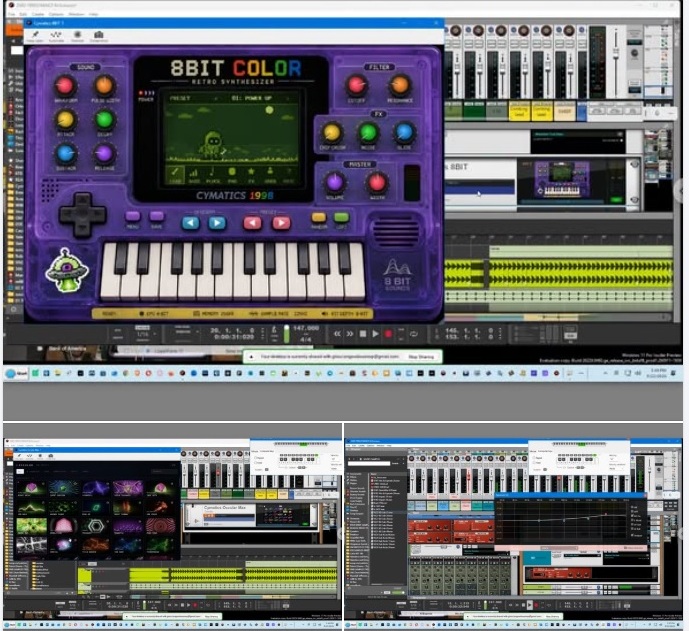Adjust the yellow Attack knob

65,119
